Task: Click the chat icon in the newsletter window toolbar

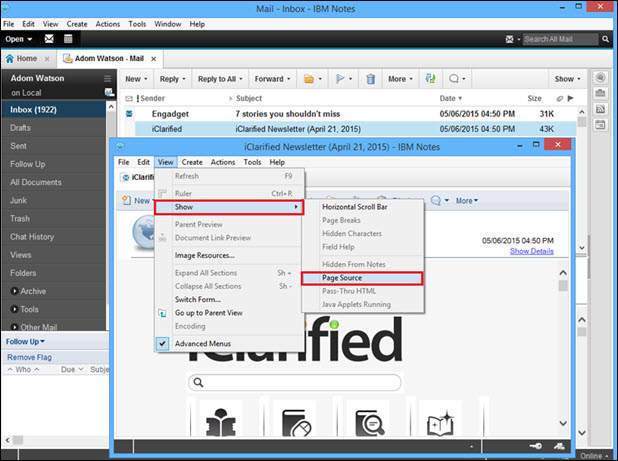Action: (436, 201)
